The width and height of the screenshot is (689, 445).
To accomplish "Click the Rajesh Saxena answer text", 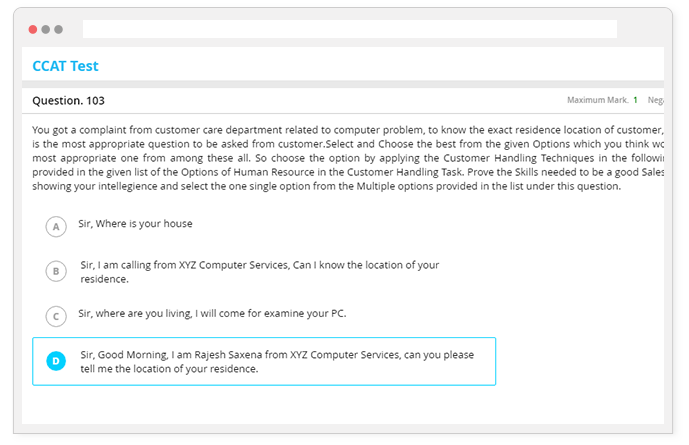I will pos(277,362).
